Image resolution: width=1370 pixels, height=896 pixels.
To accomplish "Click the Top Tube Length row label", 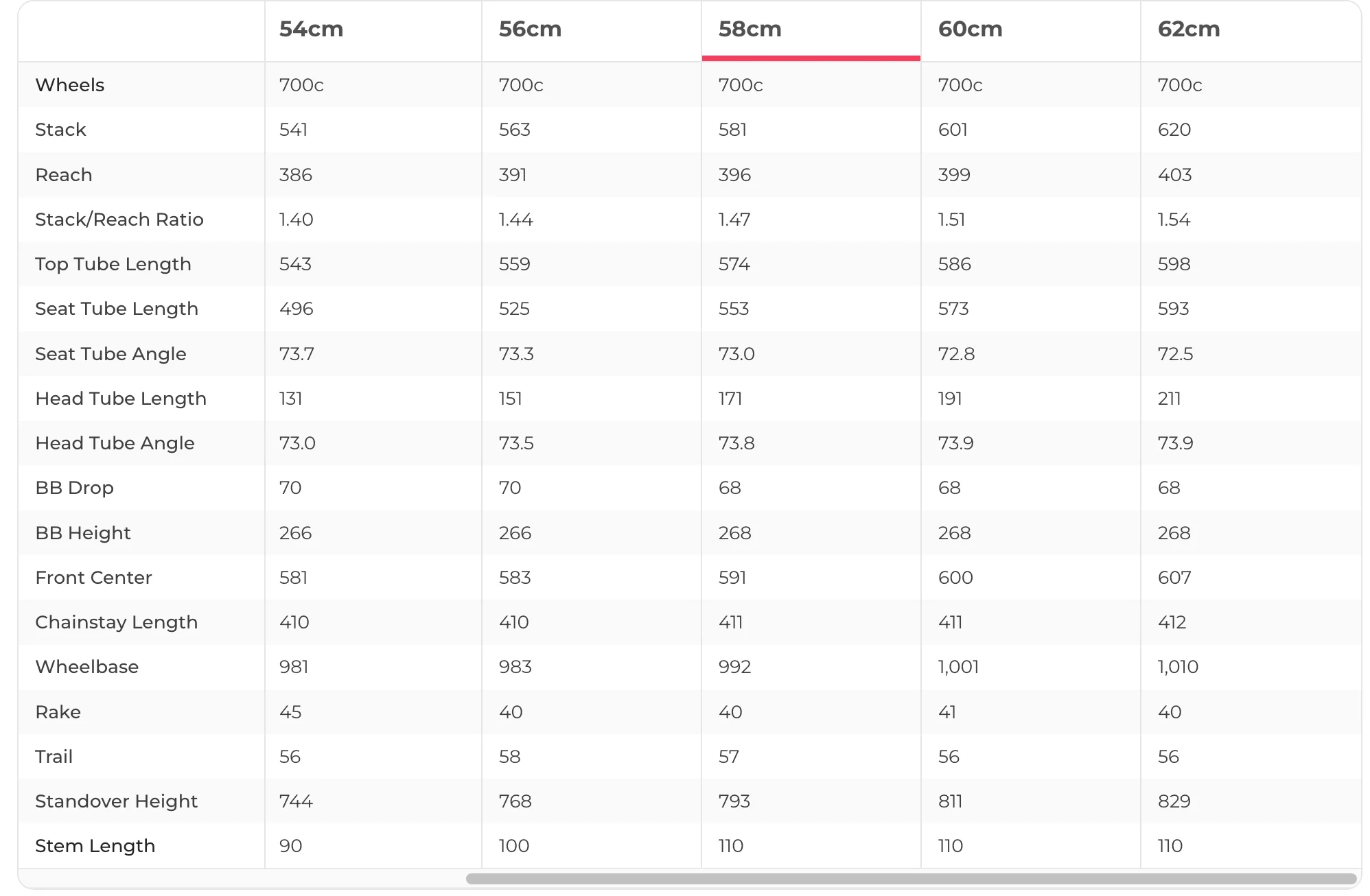I will [113, 264].
